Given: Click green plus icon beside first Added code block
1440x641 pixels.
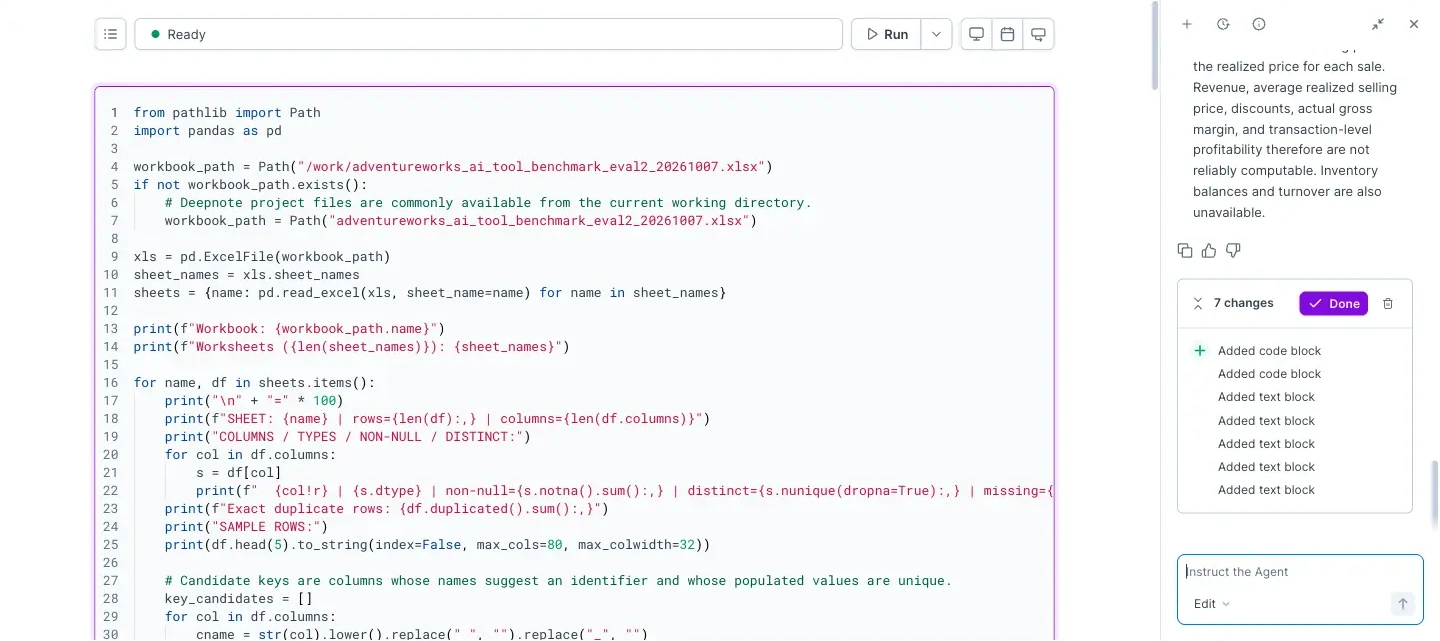Looking at the screenshot, I should tap(1200, 350).
